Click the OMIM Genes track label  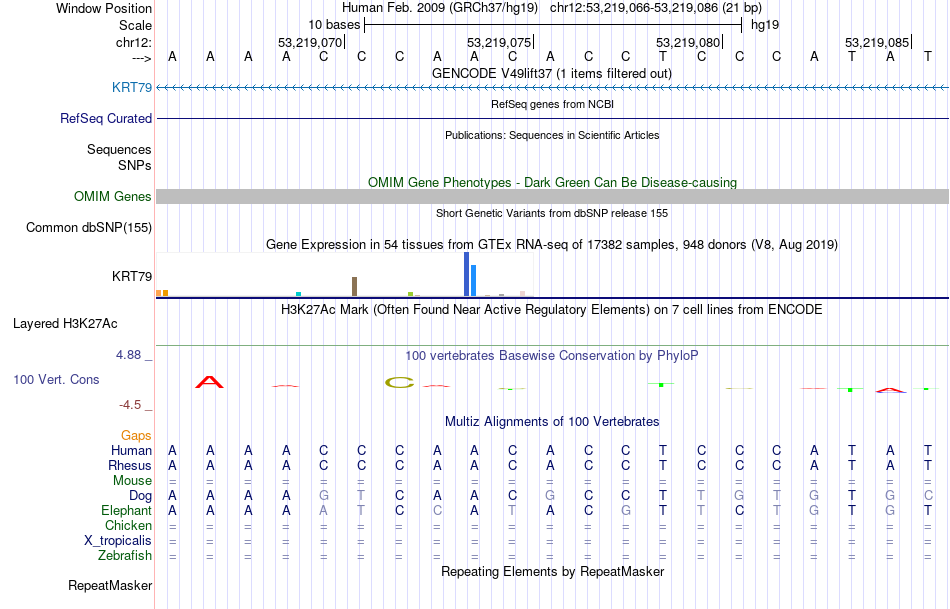click(x=113, y=196)
